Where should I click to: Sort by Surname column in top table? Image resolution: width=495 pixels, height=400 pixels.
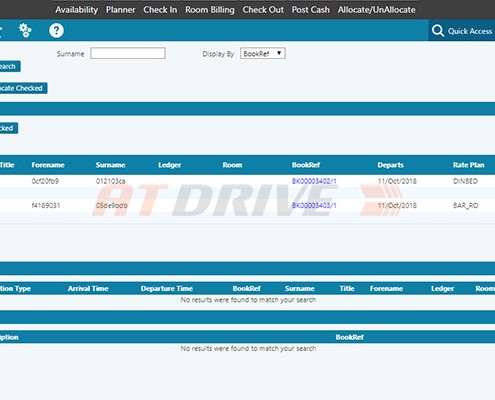click(110, 165)
